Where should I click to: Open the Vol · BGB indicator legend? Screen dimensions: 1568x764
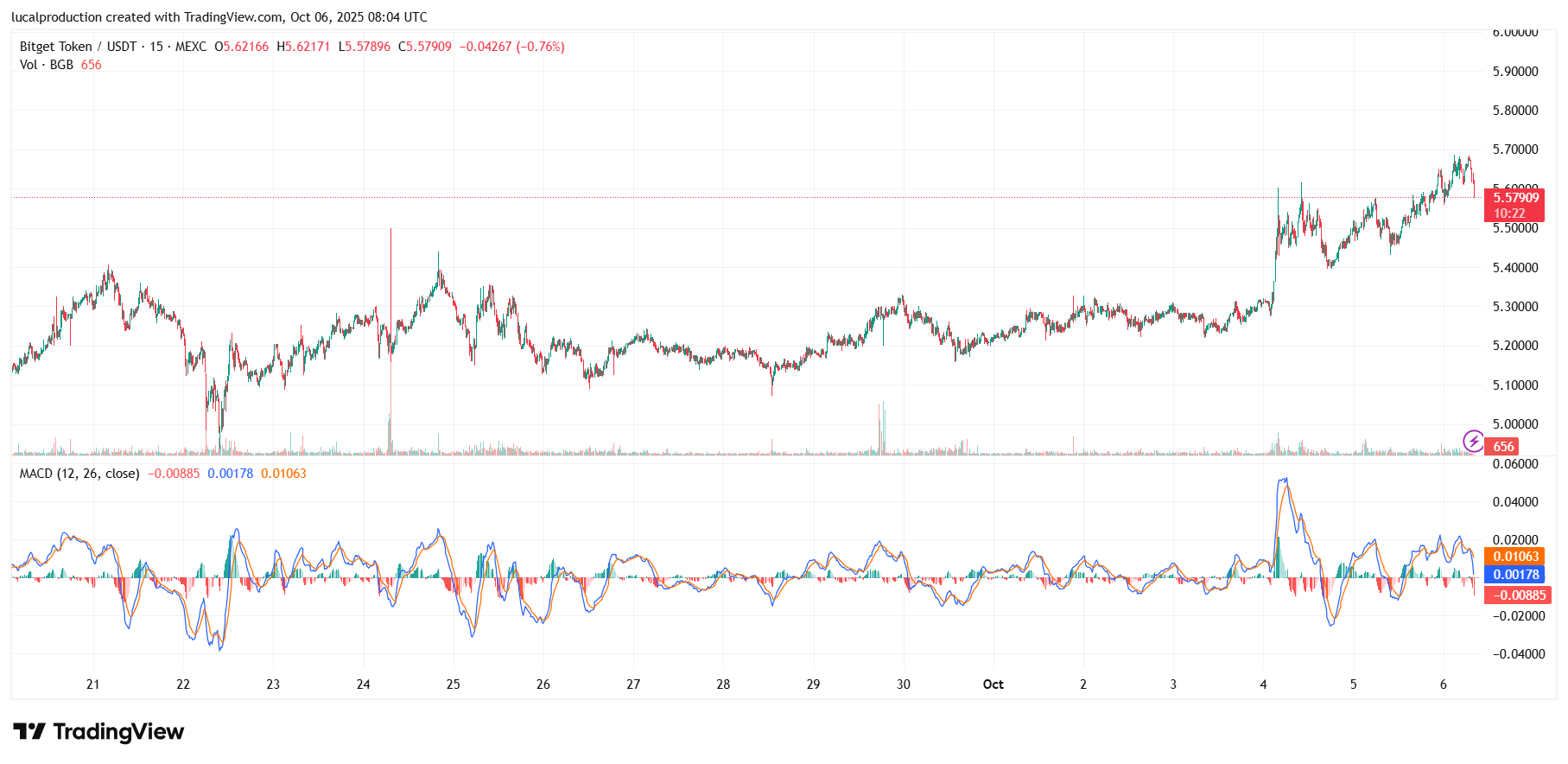pyautogui.click(x=47, y=65)
